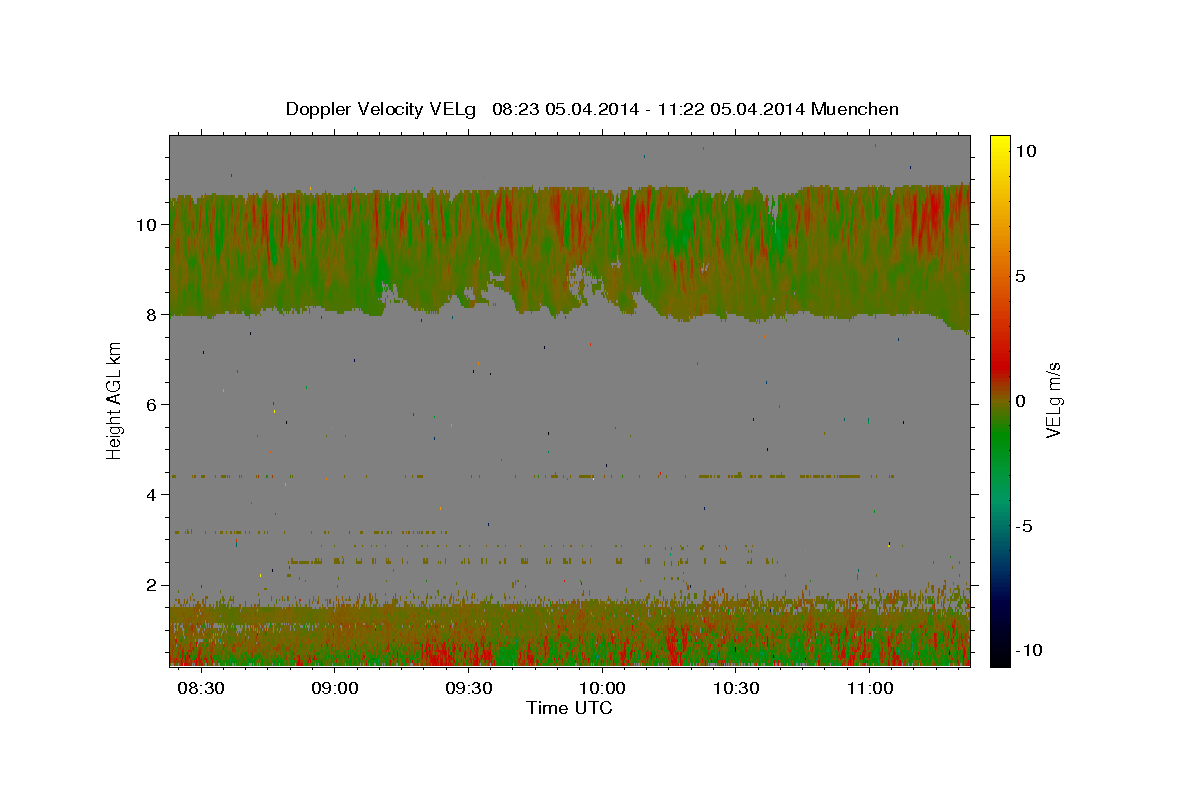Click the 08:30 time tick label
Image resolution: width=1200 pixels, height=800 pixels.
pyautogui.click(x=201, y=689)
